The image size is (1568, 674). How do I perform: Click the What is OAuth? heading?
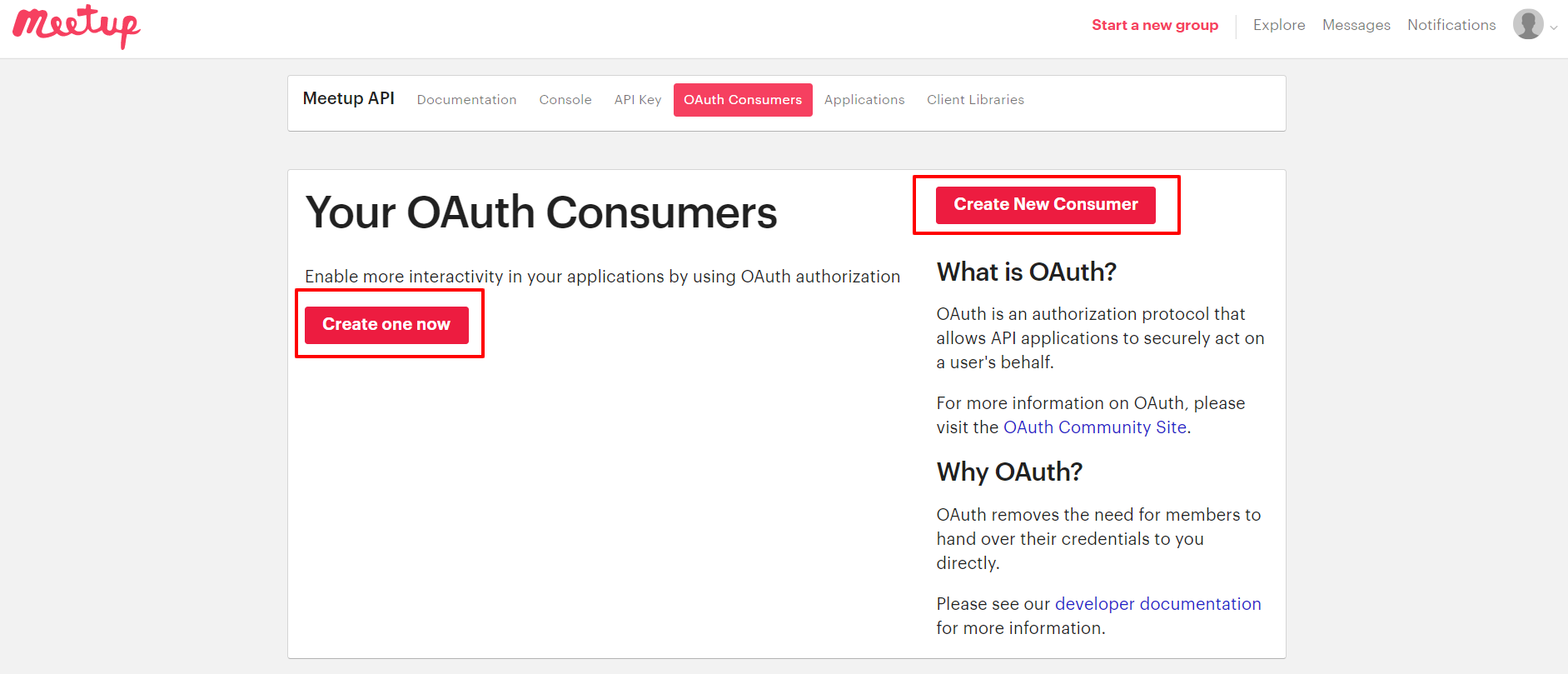(x=1027, y=272)
